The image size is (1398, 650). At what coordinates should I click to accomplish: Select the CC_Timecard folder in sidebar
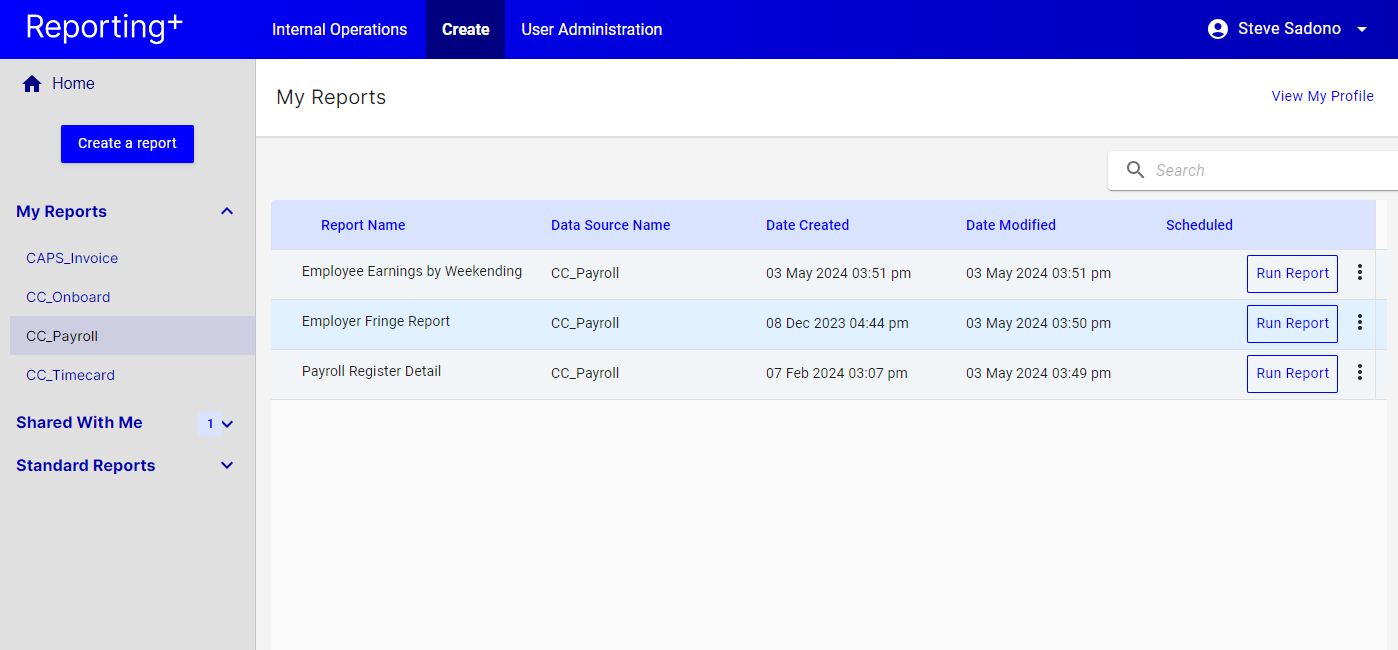pos(70,375)
